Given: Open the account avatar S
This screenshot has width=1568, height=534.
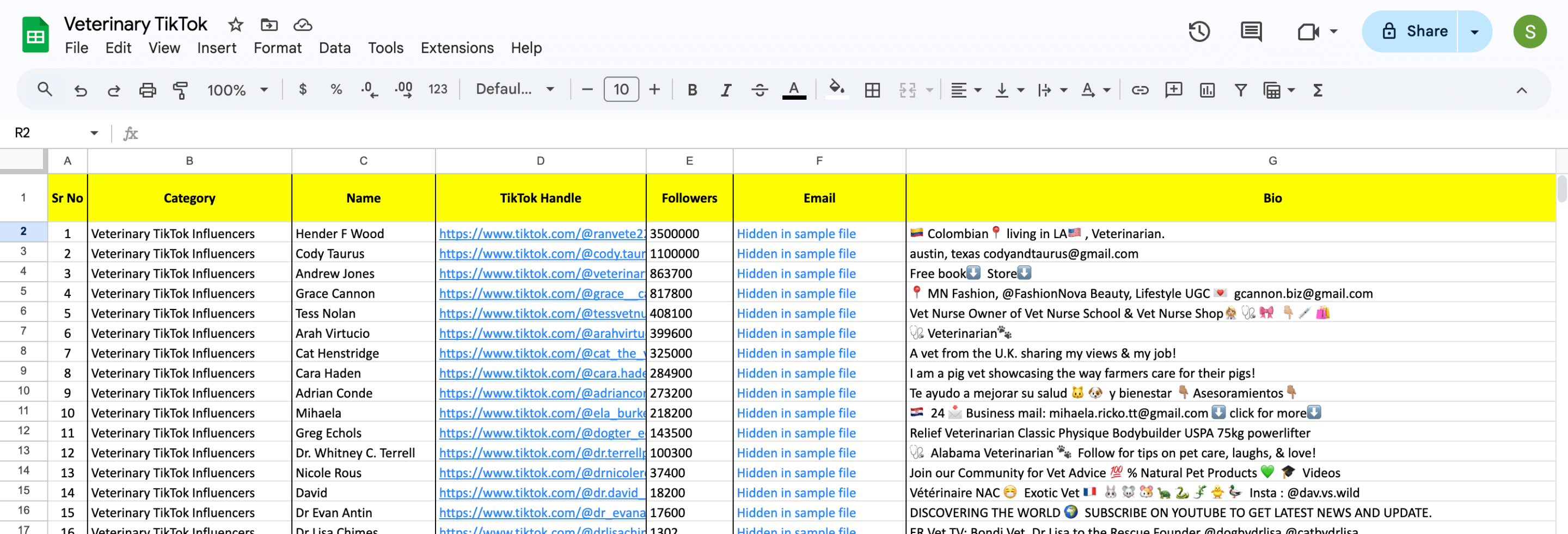Looking at the screenshot, I should pyautogui.click(x=1530, y=32).
